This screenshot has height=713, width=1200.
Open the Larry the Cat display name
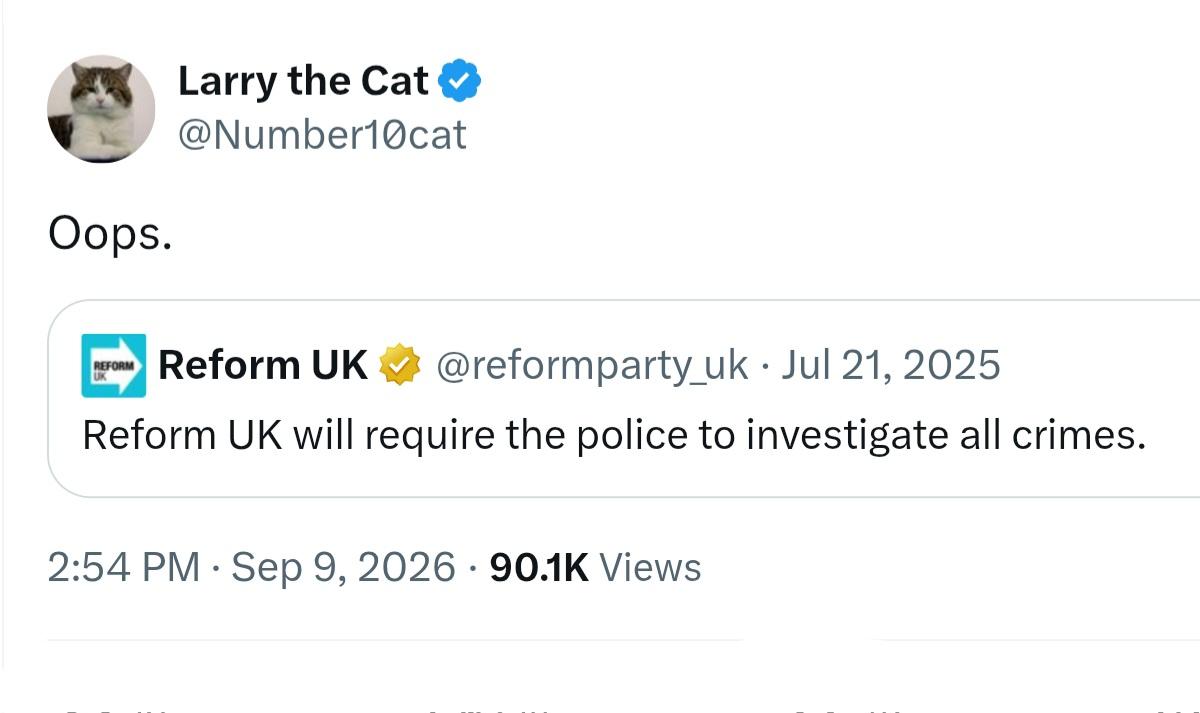tap(303, 81)
